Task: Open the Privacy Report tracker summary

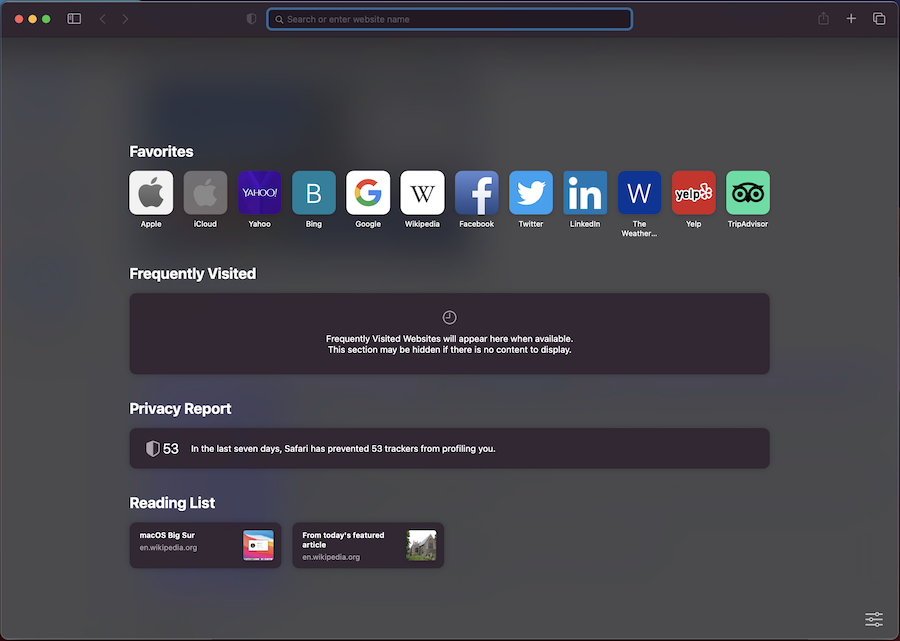Action: coord(449,449)
